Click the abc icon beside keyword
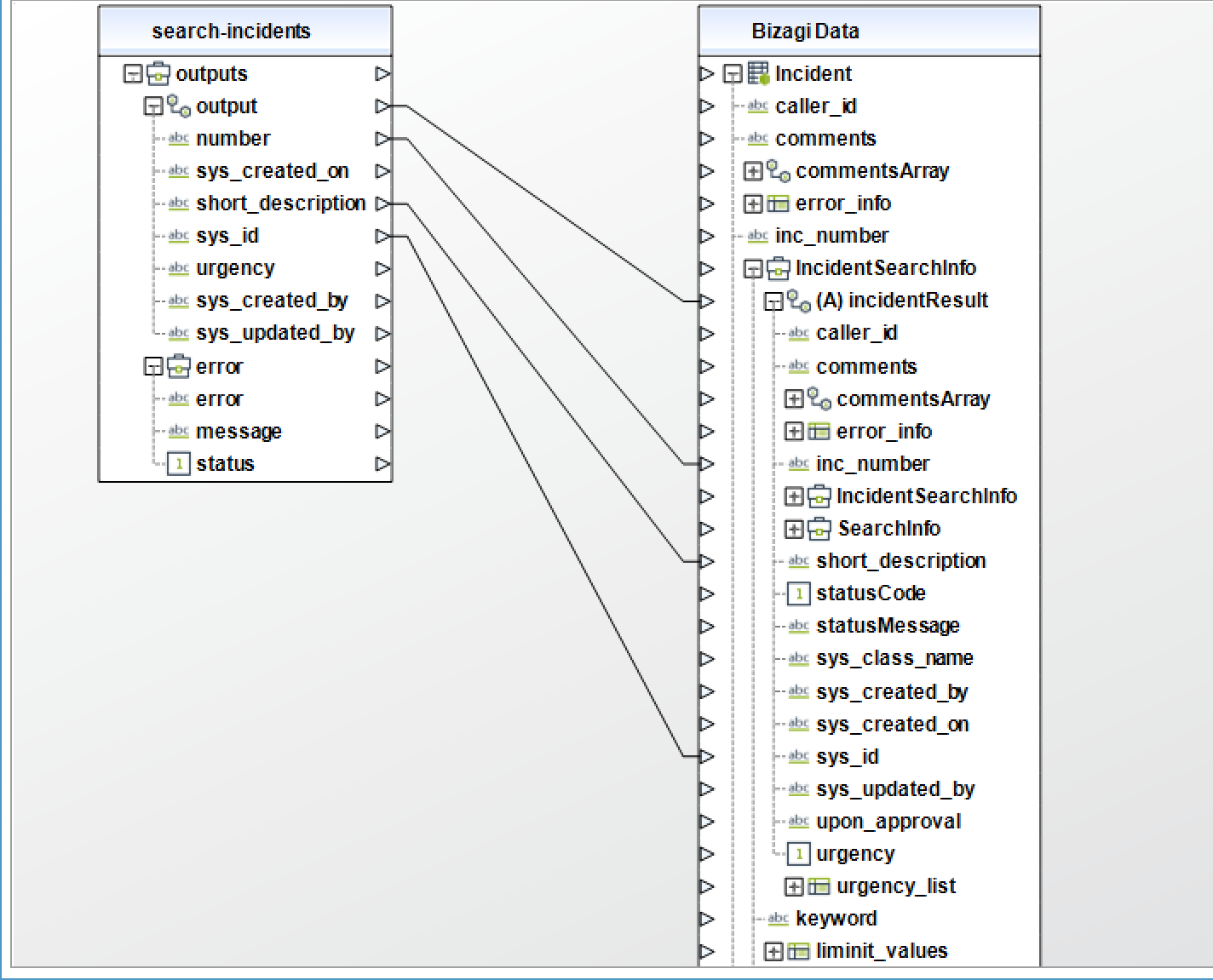Viewport: 1213px width, 980px height. tap(779, 918)
